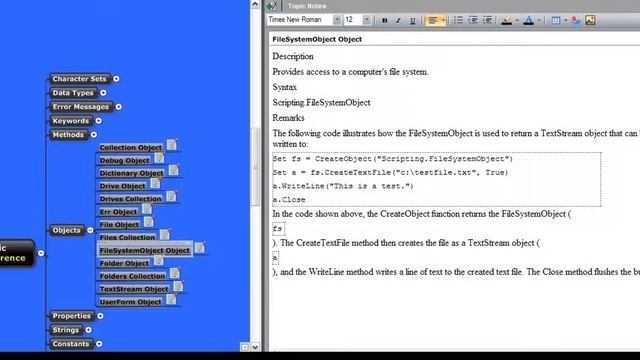Select the Folder Object topic
The image size is (640, 360).
click(124, 263)
